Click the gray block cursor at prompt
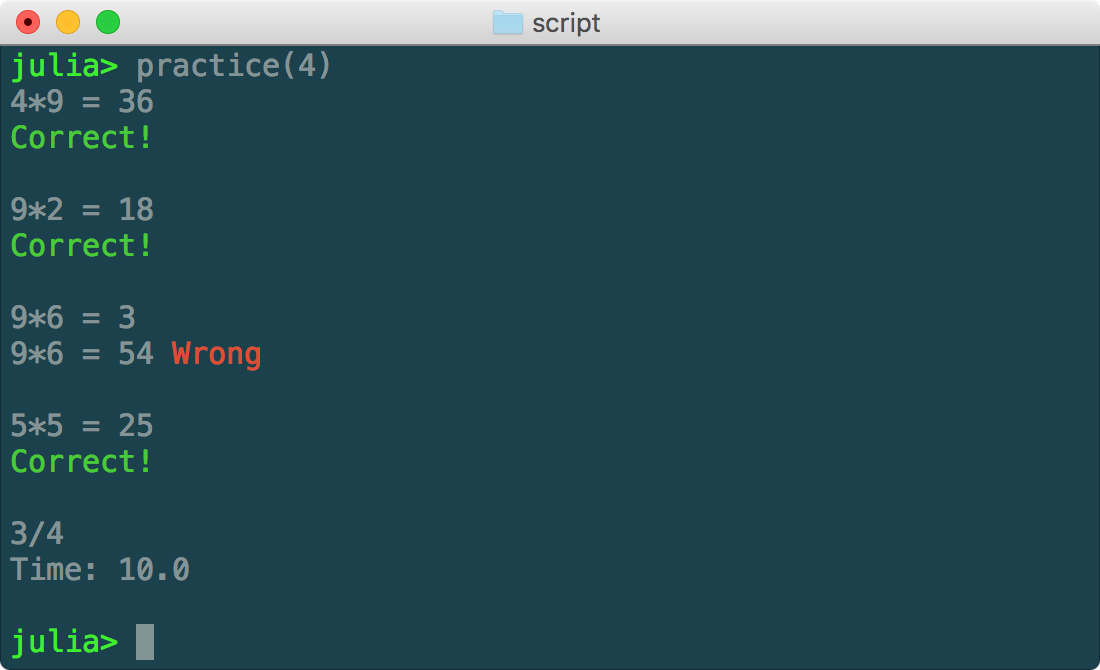This screenshot has width=1100, height=670. 145,642
